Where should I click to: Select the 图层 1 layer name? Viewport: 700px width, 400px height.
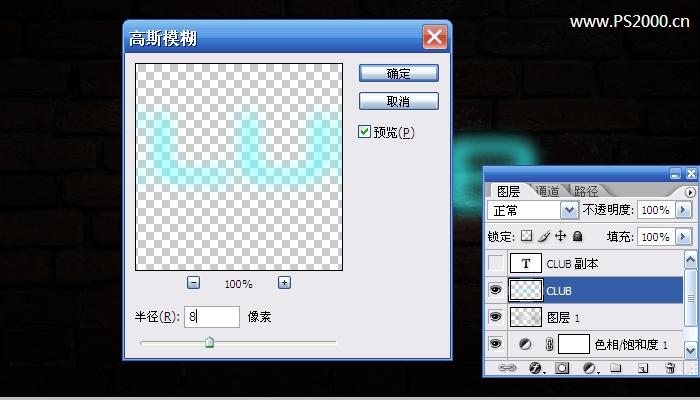pyautogui.click(x=563, y=317)
